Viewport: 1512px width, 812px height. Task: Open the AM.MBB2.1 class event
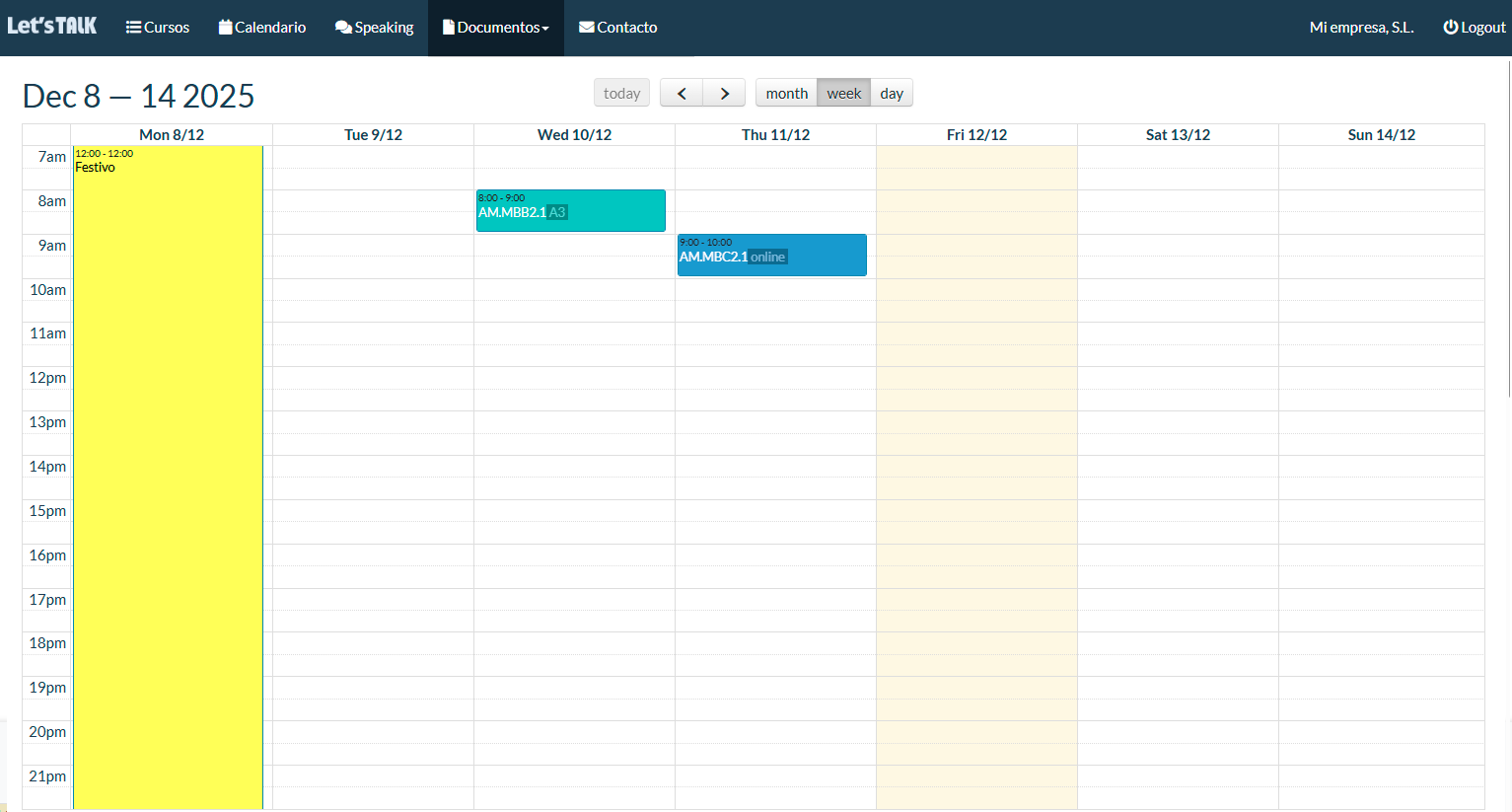[570, 211]
